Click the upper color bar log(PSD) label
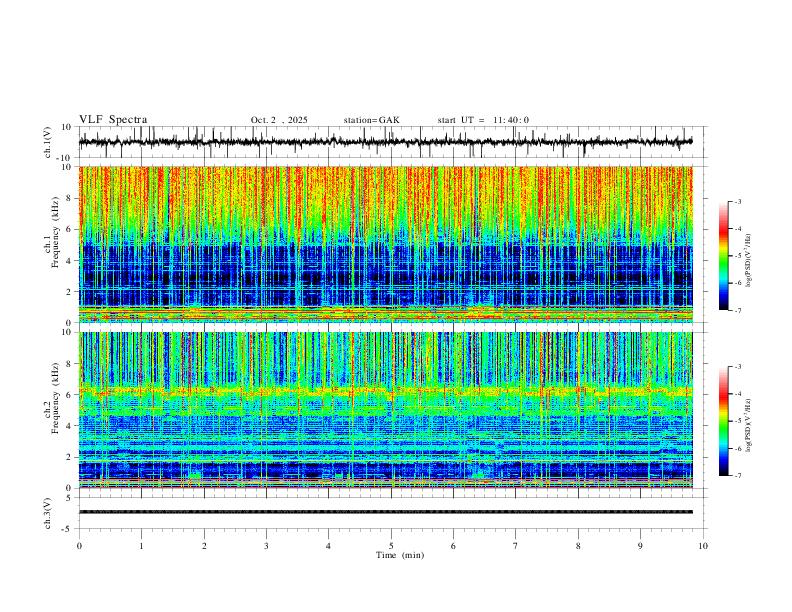 click(748, 260)
